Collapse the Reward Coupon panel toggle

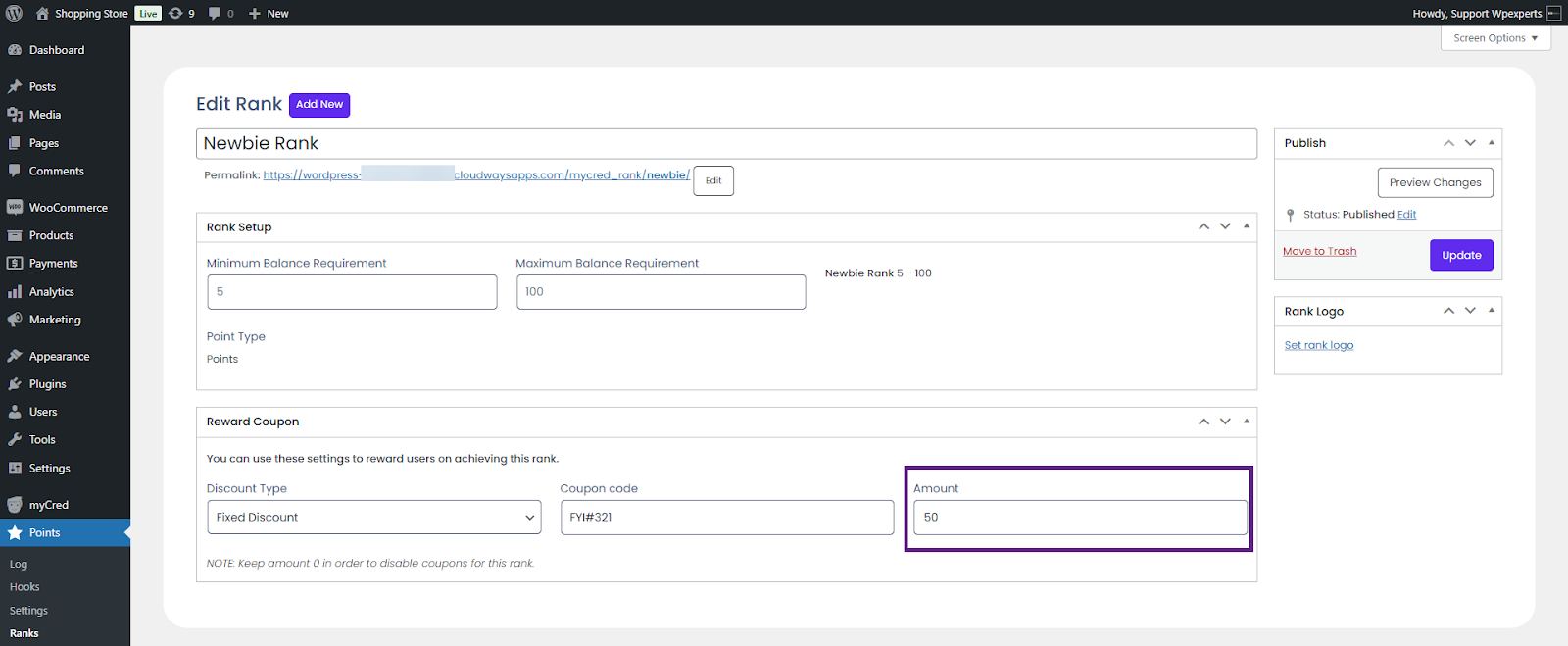[1246, 422]
